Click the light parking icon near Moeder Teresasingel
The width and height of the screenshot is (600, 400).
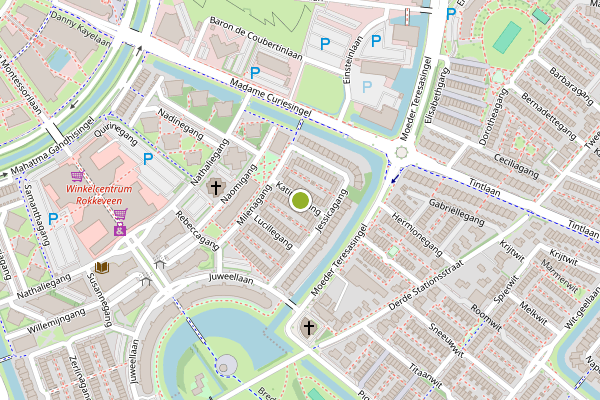pos(367,87)
